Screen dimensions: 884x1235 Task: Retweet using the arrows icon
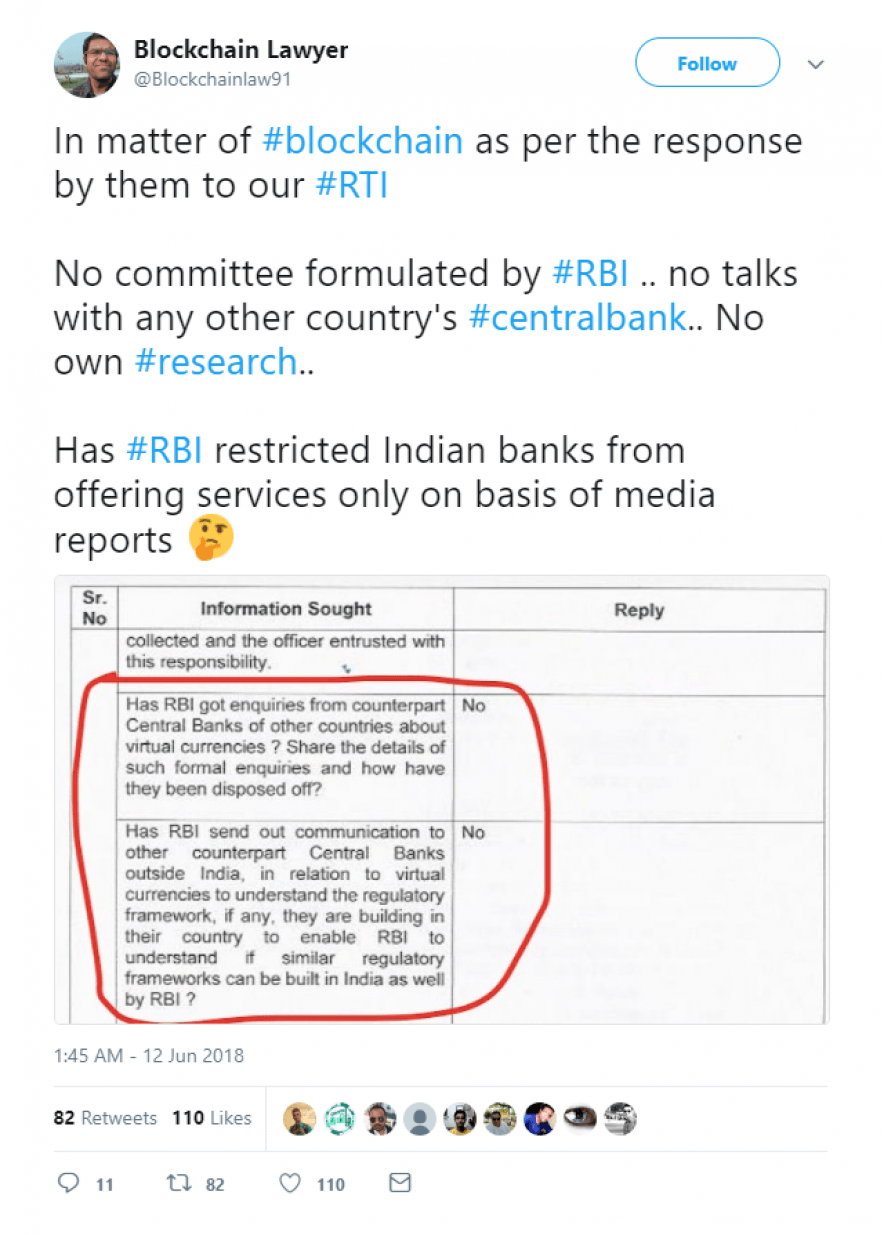(x=176, y=1183)
